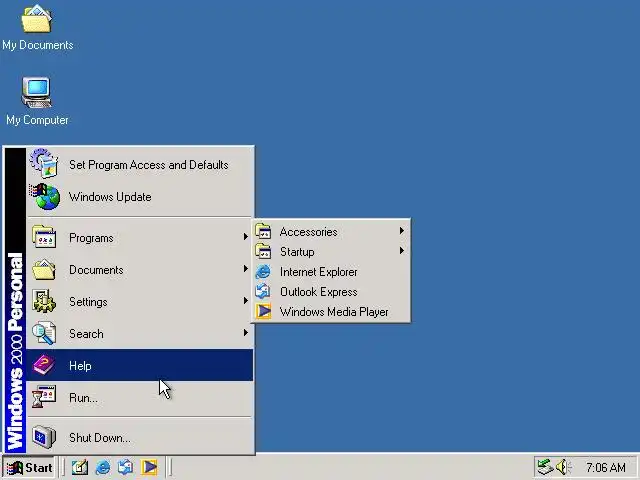This screenshot has width=640, height=480.
Task: Expand the Settings submenu arrow
Action: pos(245,301)
